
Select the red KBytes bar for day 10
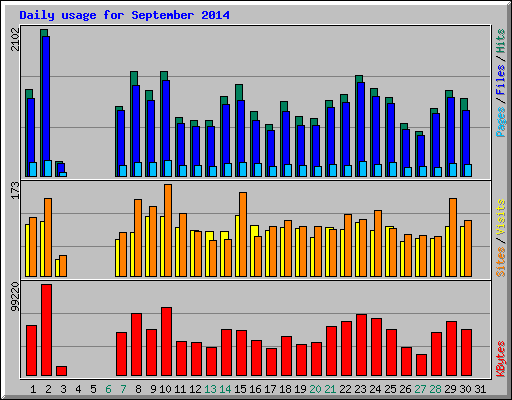[x=166, y=342]
